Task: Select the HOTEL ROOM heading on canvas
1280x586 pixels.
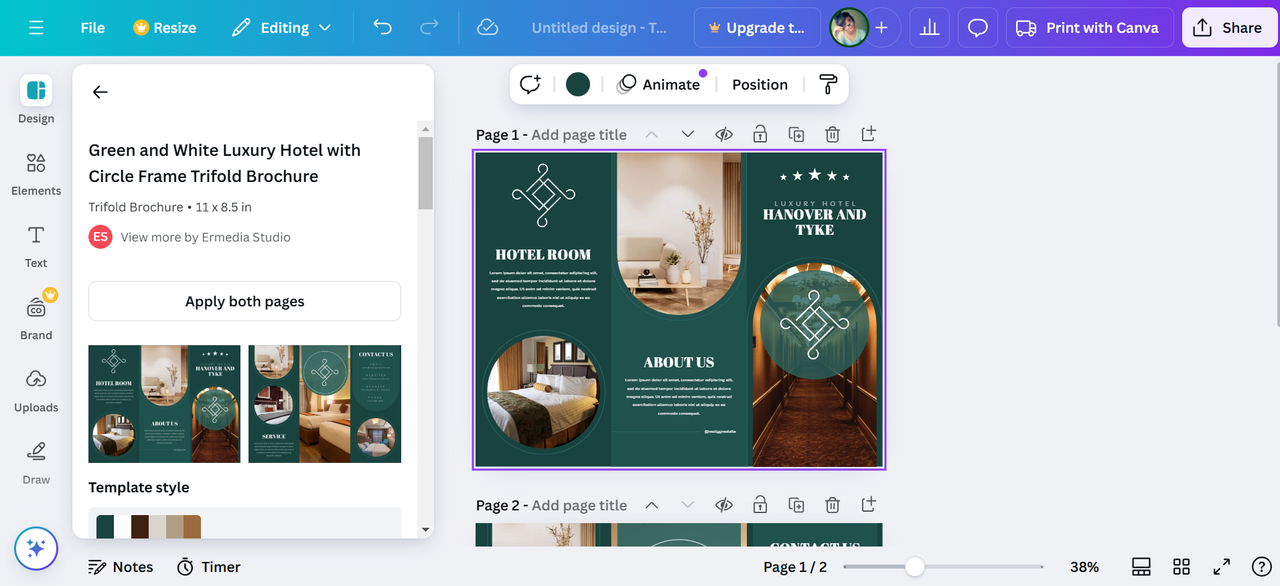Action: coord(543,254)
